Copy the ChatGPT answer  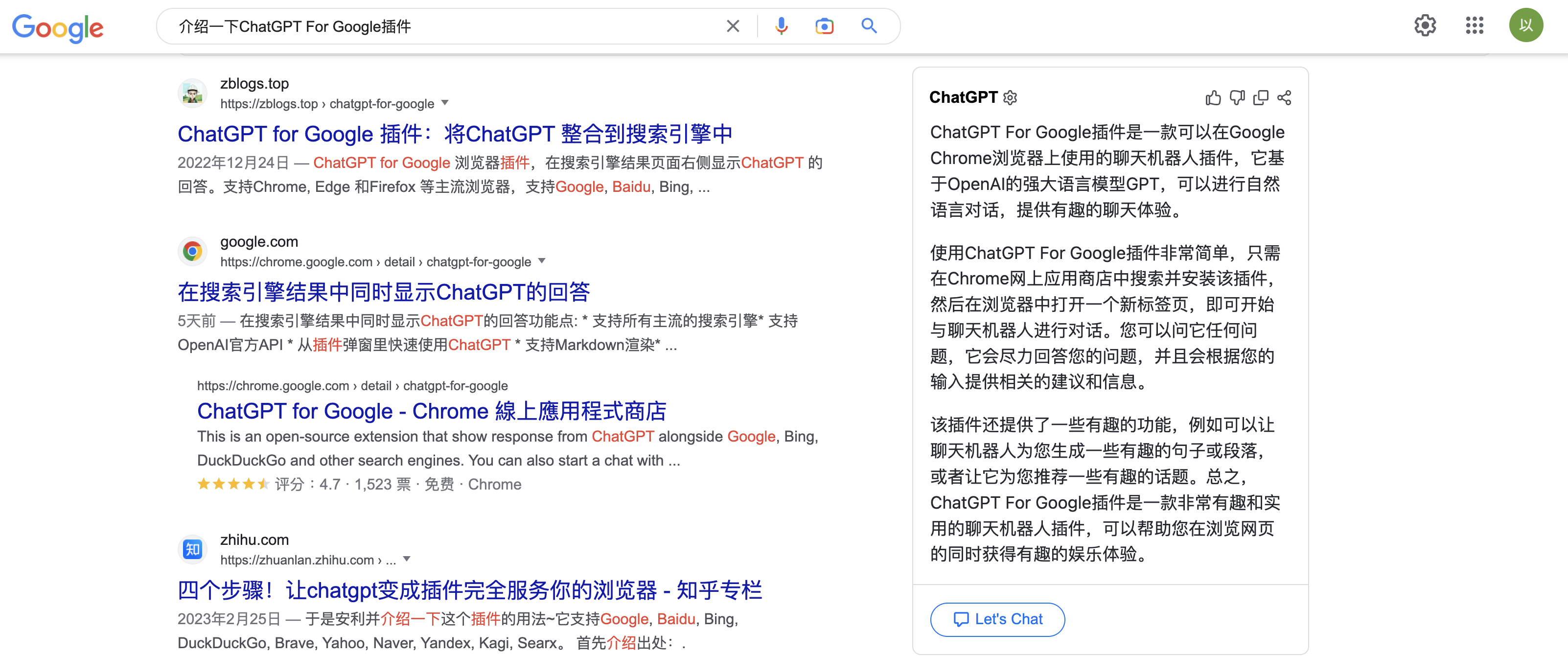[1261, 98]
